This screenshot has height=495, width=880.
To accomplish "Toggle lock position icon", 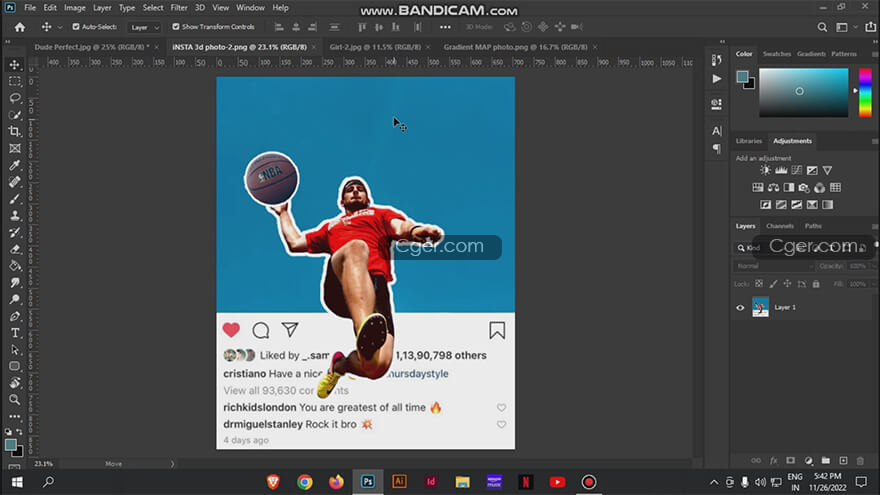I will 787,284.
